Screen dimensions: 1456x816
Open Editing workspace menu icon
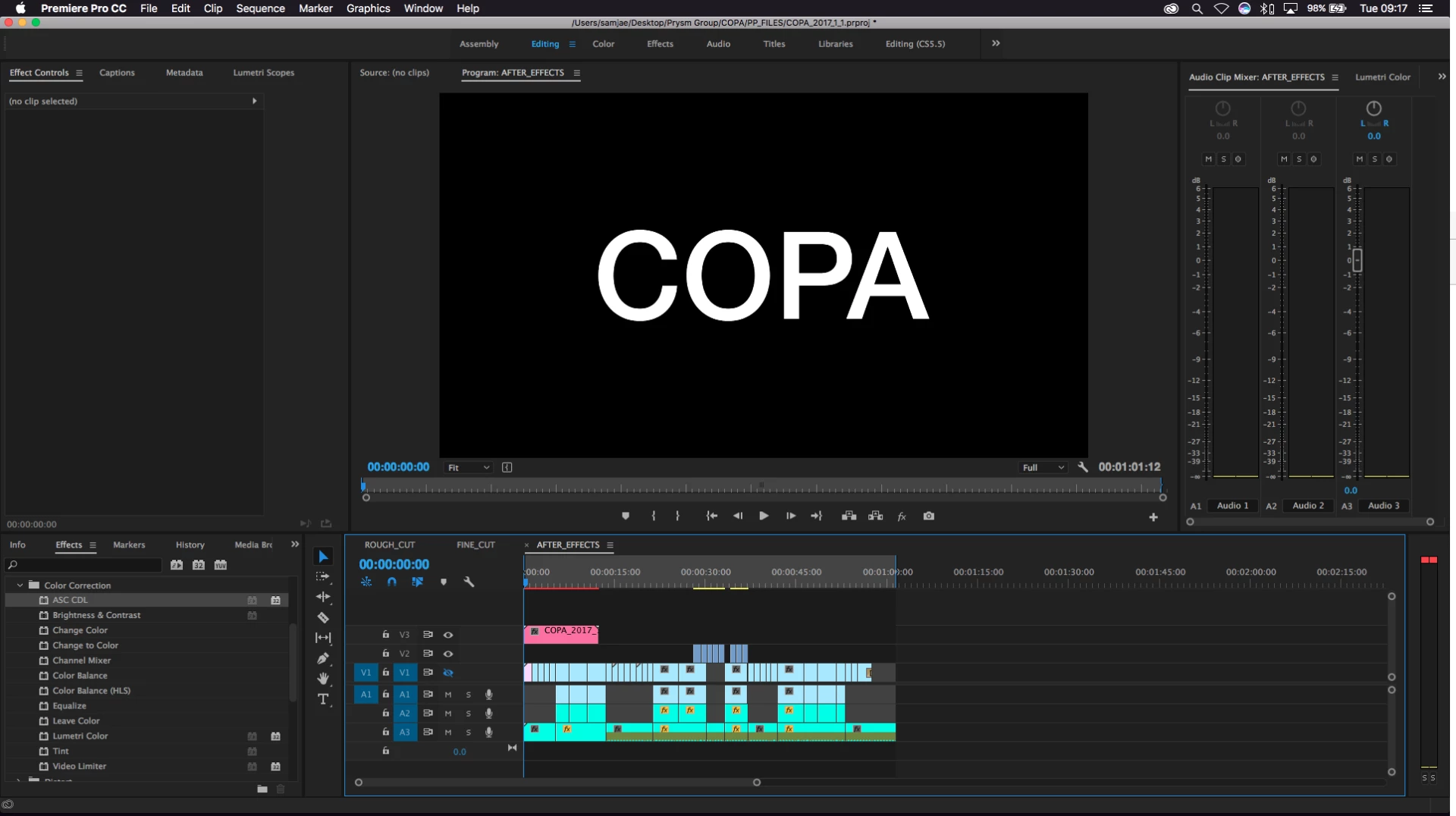click(572, 44)
